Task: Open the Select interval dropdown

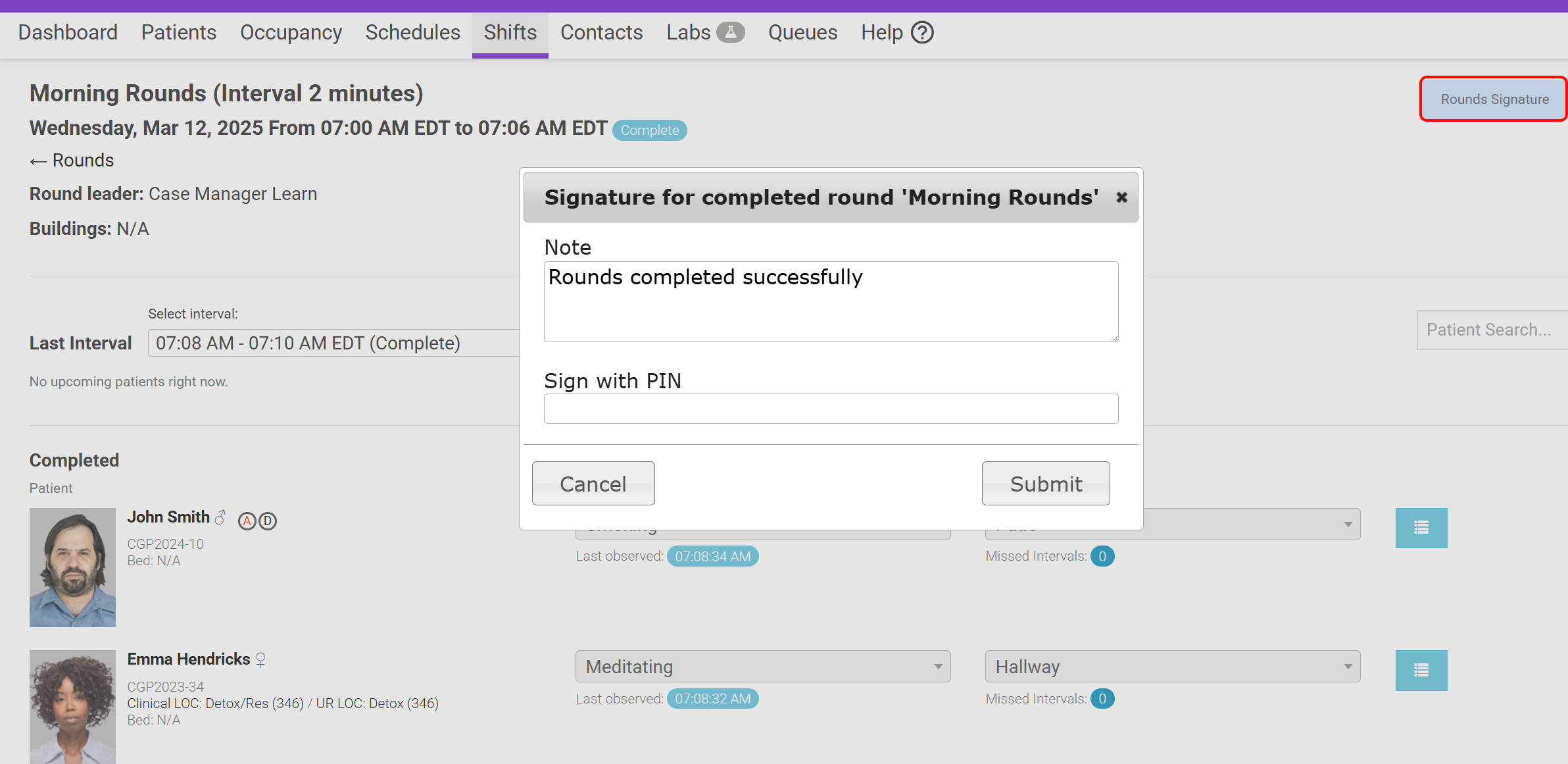Action: 333,343
